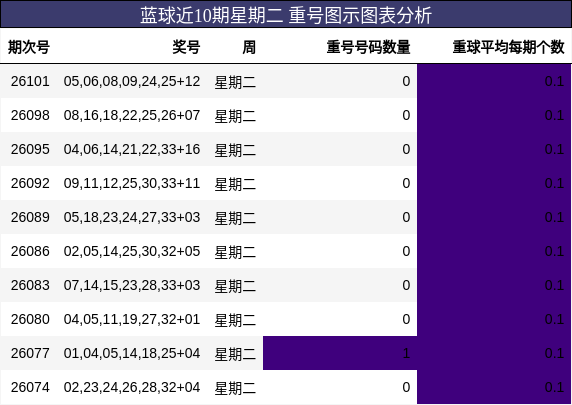Click the title 蓝球近10期星期二 重号图示图表分析
This screenshot has height=405, width=572.
(x=286, y=15)
